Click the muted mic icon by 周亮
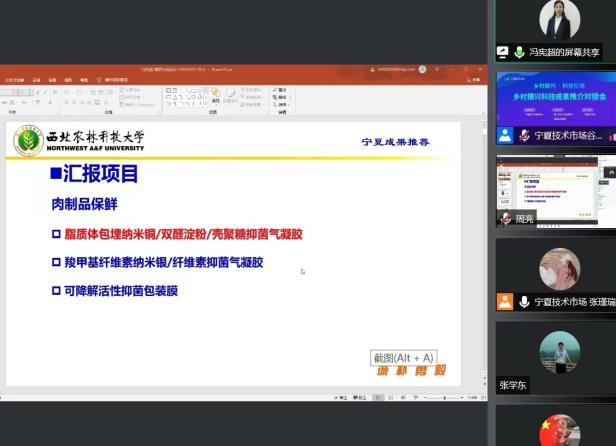Image resolution: width=616 pixels, height=446 pixels. pyautogui.click(x=506, y=218)
